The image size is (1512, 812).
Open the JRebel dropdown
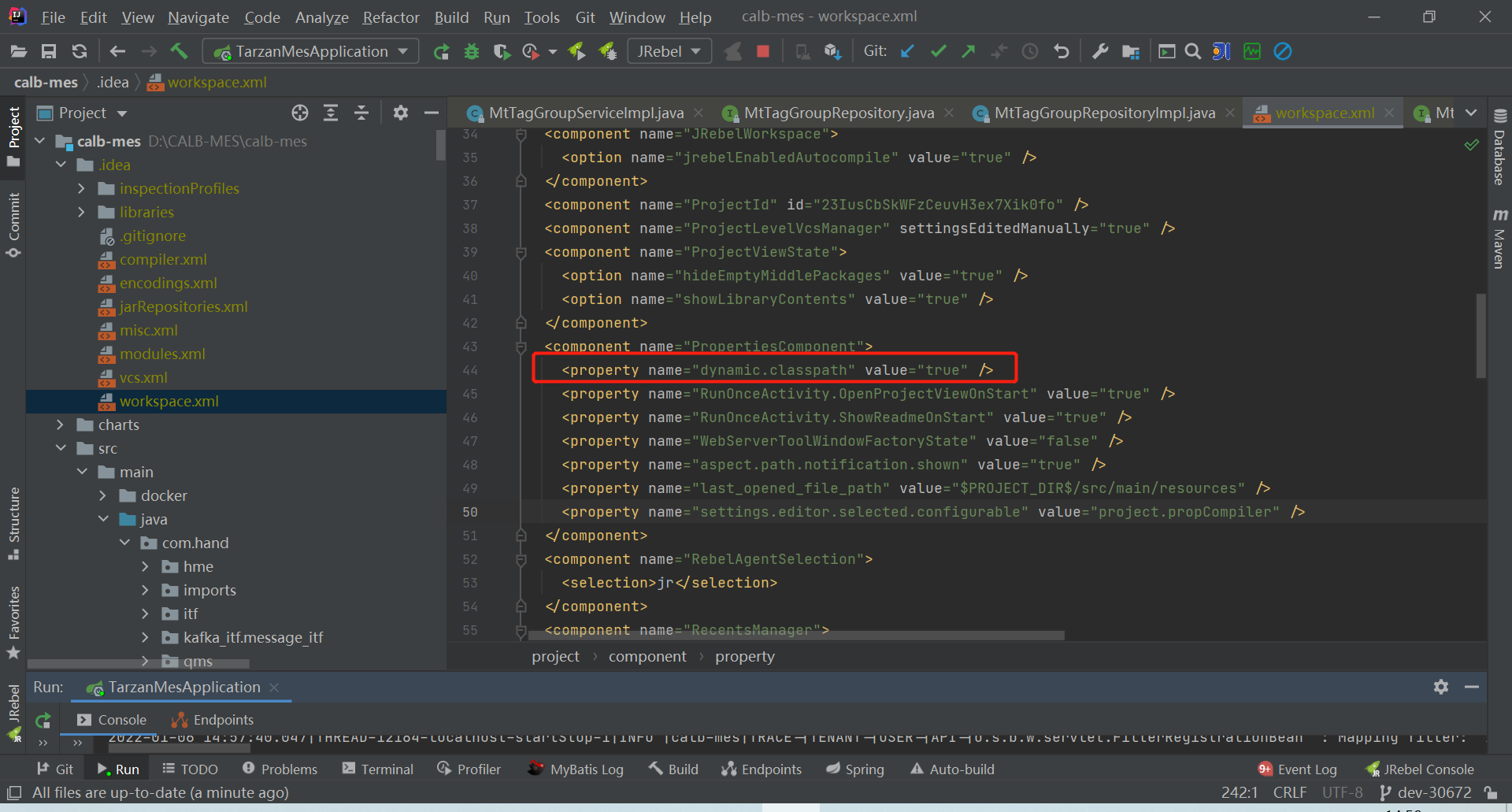pyautogui.click(x=669, y=52)
